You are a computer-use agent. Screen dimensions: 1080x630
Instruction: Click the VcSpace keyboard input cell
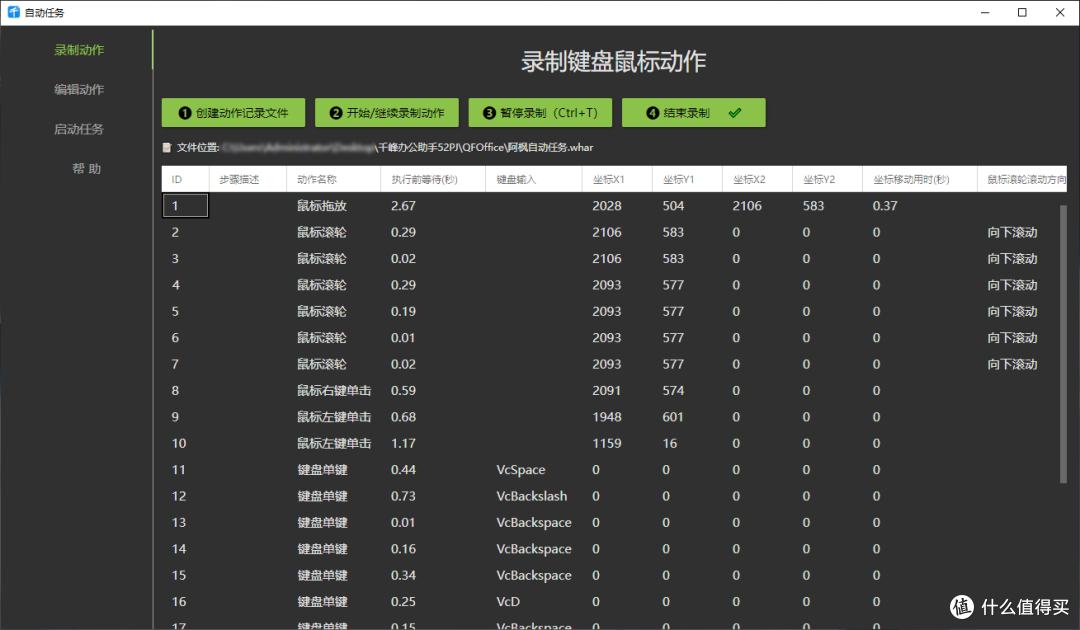tap(521, 470)
